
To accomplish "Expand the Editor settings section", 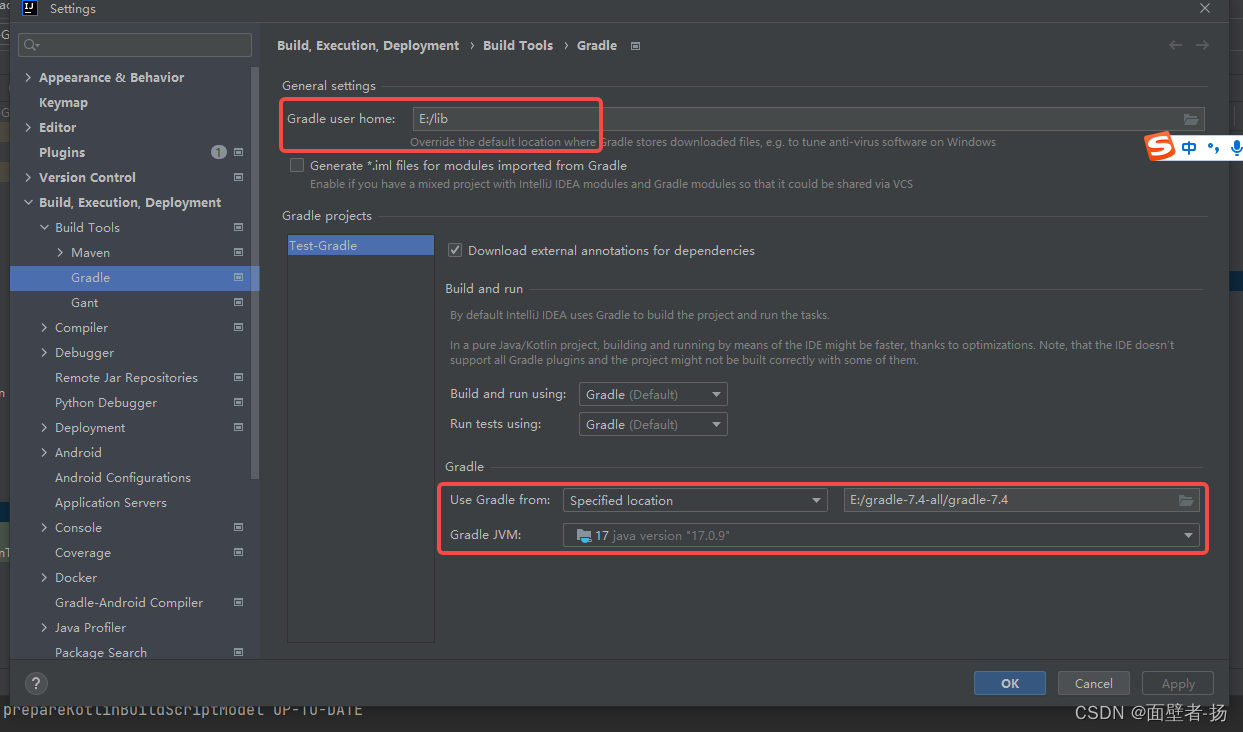I will pyautogui.click(x=28, y=127).
